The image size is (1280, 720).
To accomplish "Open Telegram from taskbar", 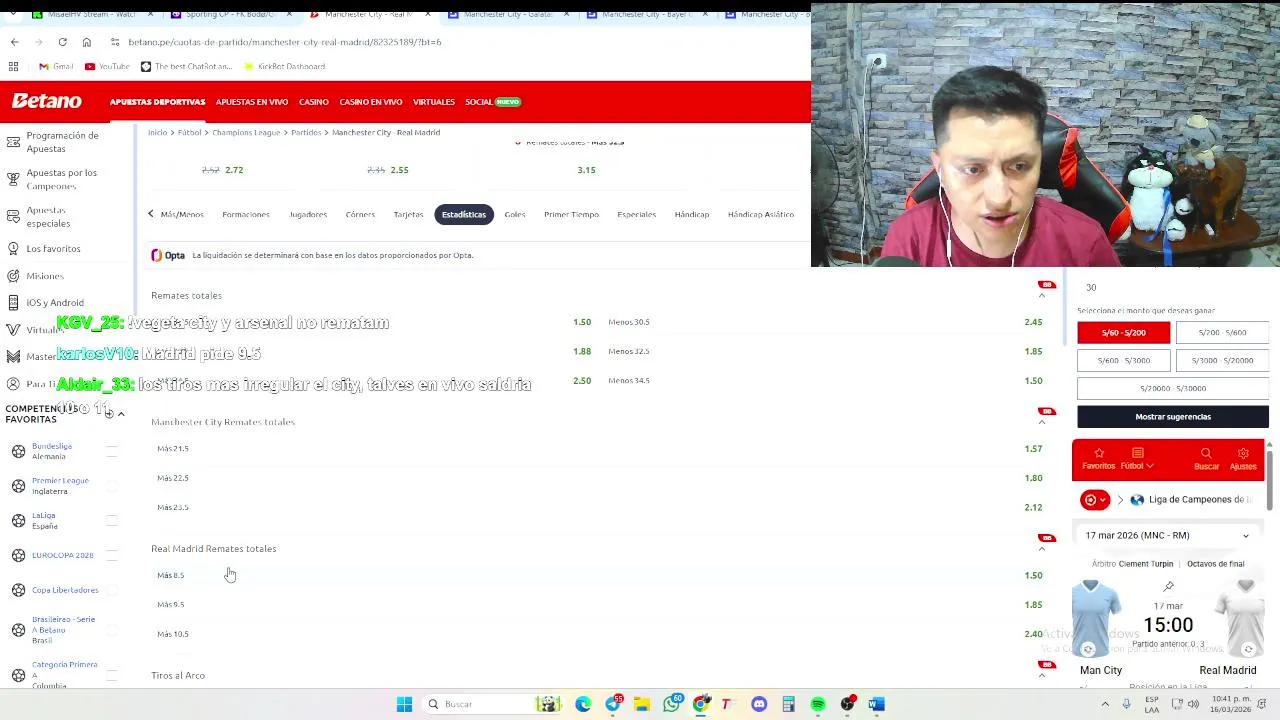I will point(613,704).
